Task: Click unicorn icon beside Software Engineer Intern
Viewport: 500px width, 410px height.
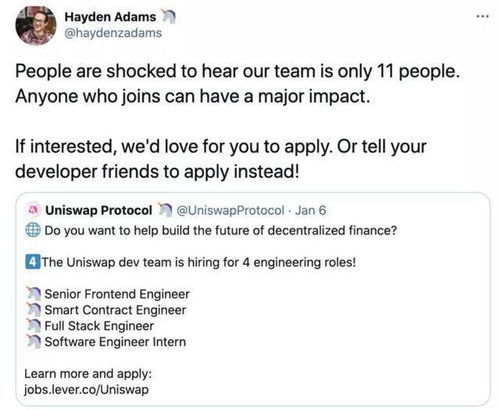Action: (34, 342)
